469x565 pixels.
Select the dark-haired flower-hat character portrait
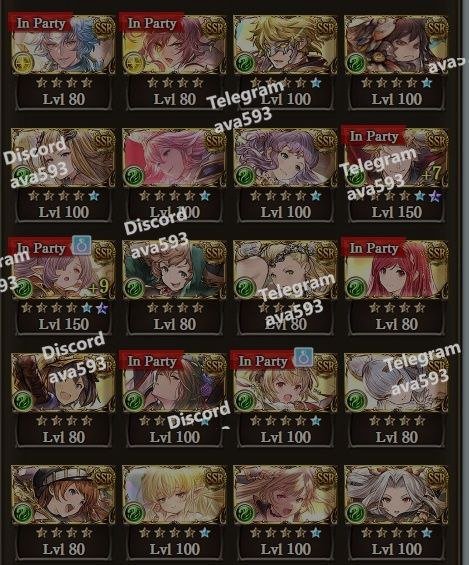click(396, 45)
